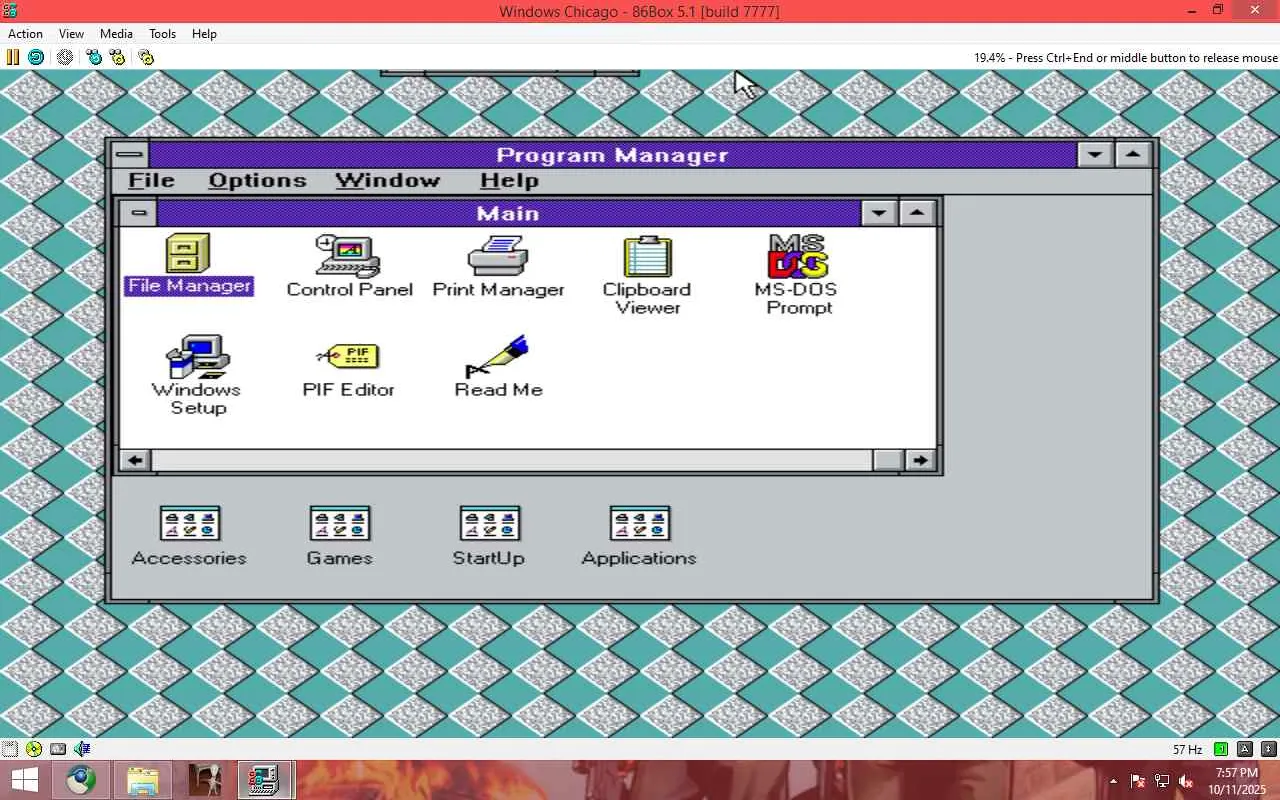
Task: Minimize the Program Manager window
Action: click(1095, 155)
